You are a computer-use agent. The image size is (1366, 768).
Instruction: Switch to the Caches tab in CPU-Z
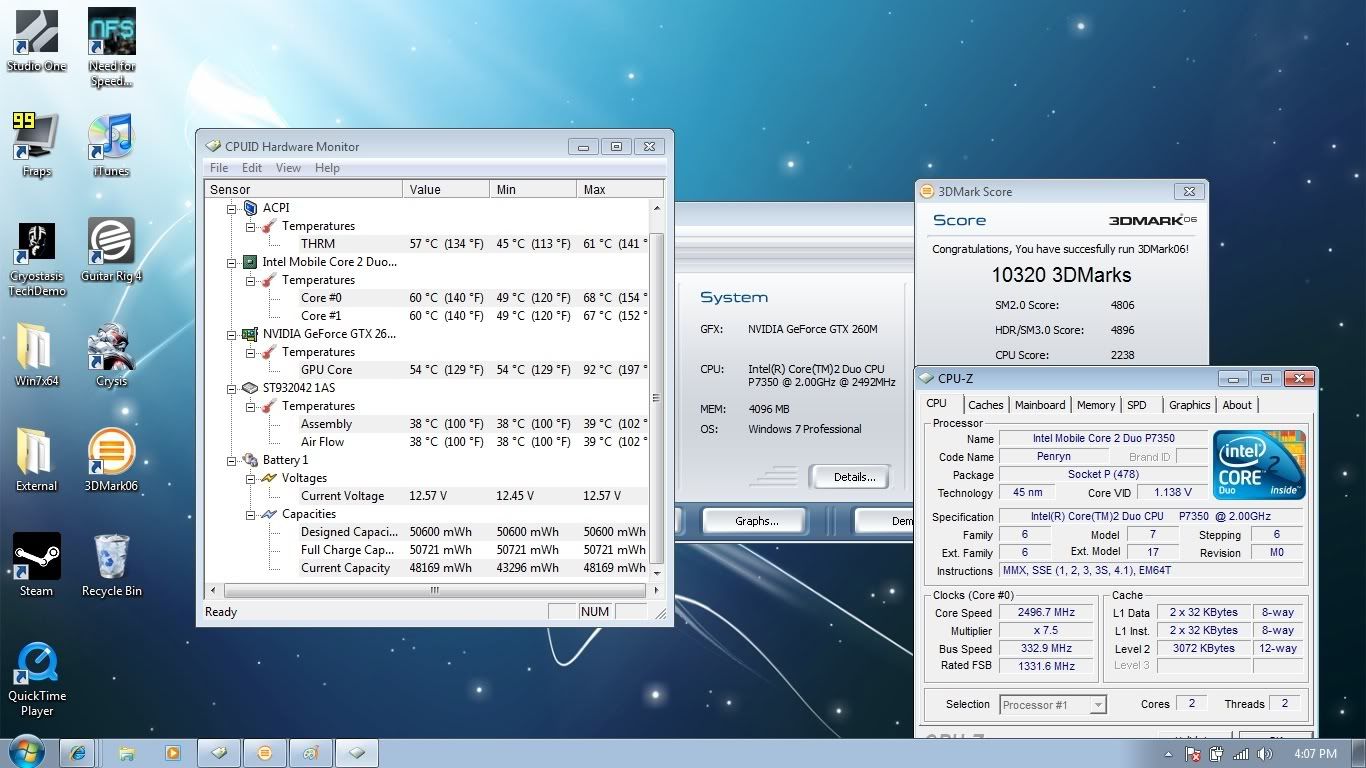point(985,405)
